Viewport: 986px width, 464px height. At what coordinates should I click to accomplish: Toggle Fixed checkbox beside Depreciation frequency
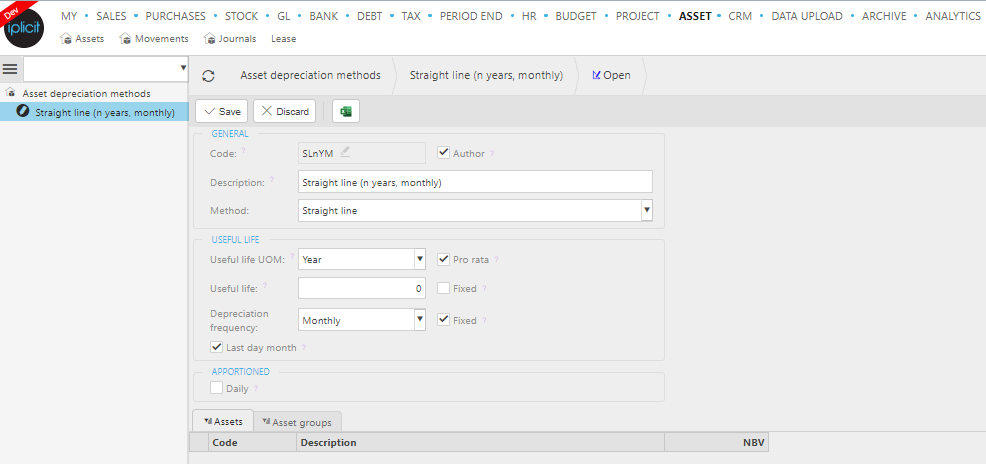pyautogui.click(x=444, y=319)
